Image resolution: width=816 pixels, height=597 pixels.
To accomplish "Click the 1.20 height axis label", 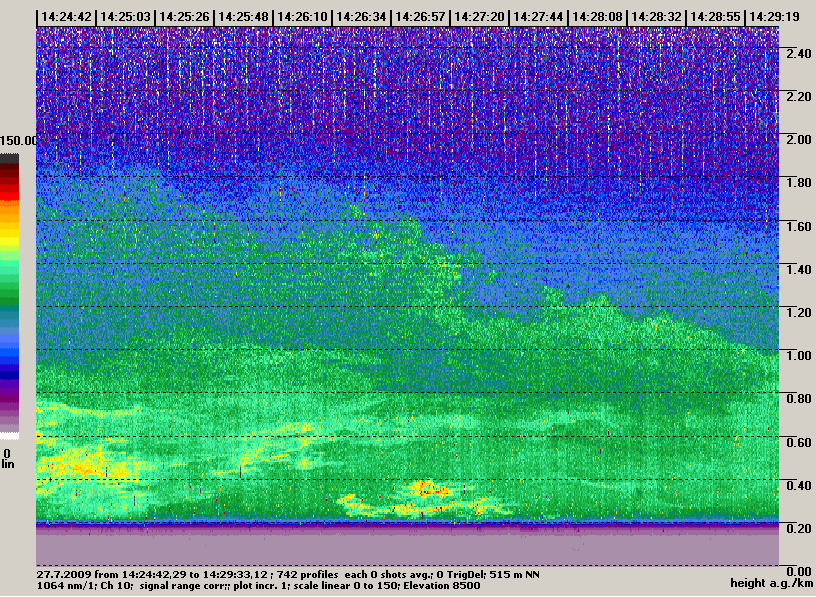I will point(799,313).
